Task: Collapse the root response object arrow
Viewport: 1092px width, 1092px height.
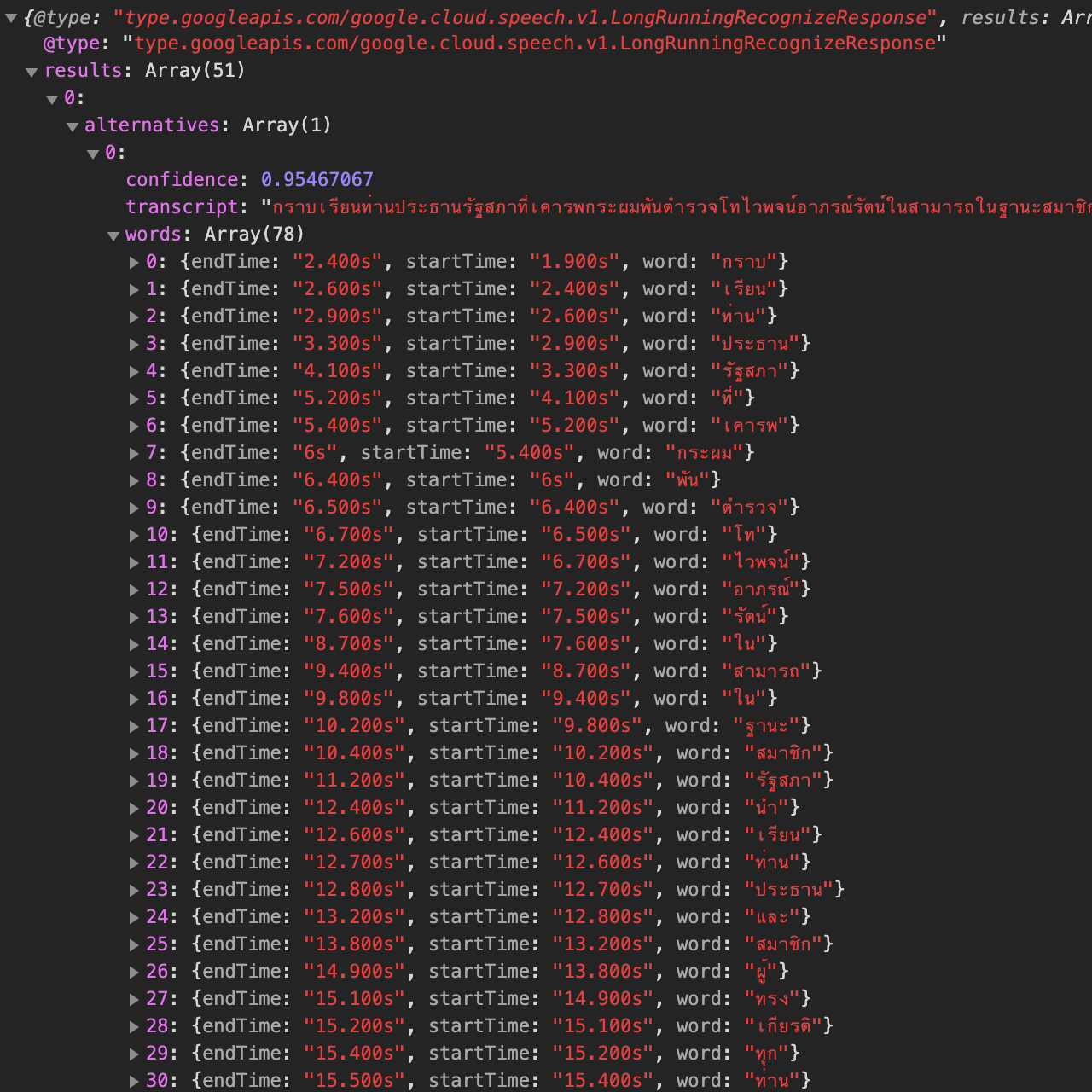Action: pyautogui.click(x=11, y=18)
